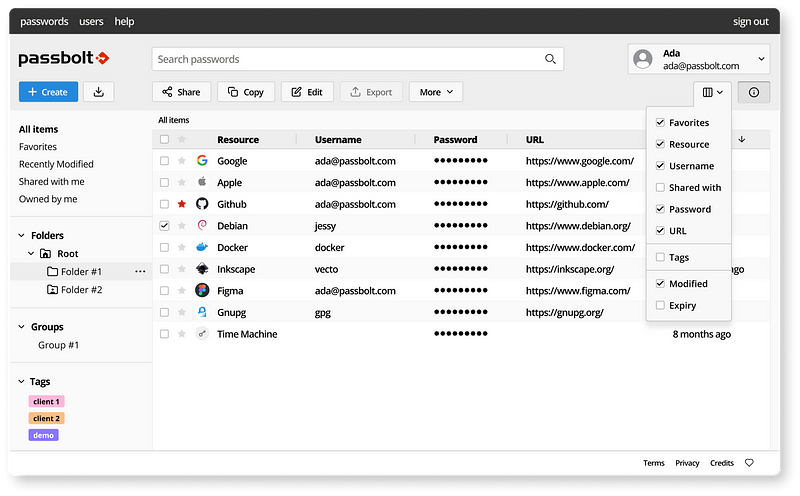Screen dimensions: 800x496
Task: Enable the Tags column checkbox
Action: point(660,257)
